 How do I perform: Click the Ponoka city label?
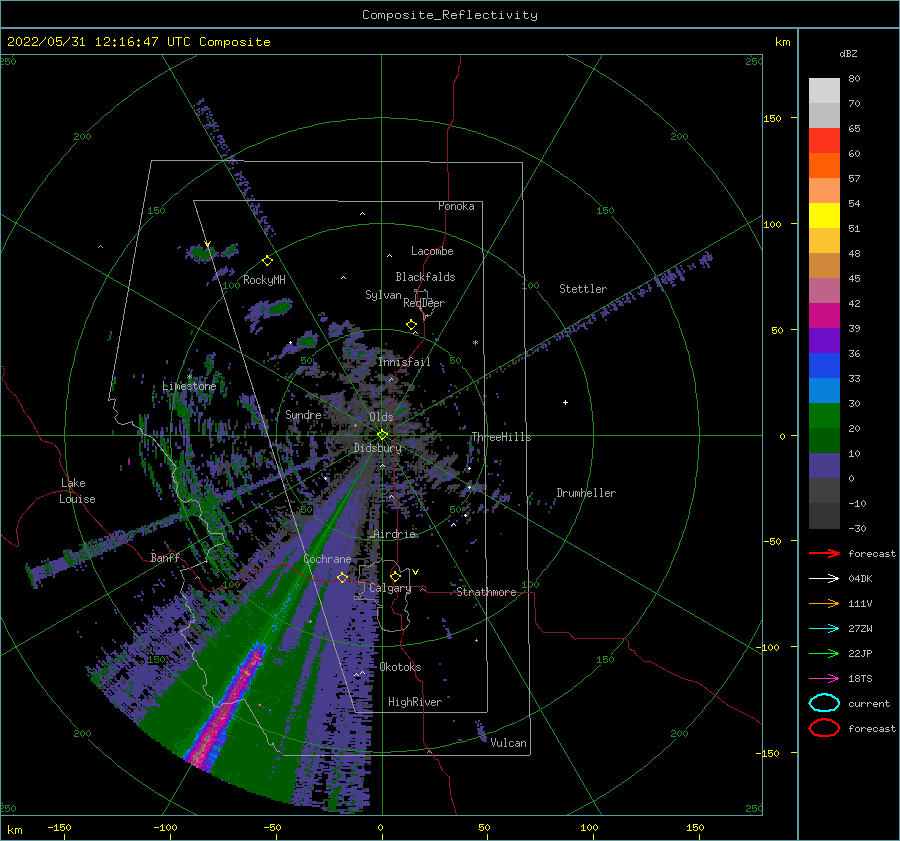[456, 206]
